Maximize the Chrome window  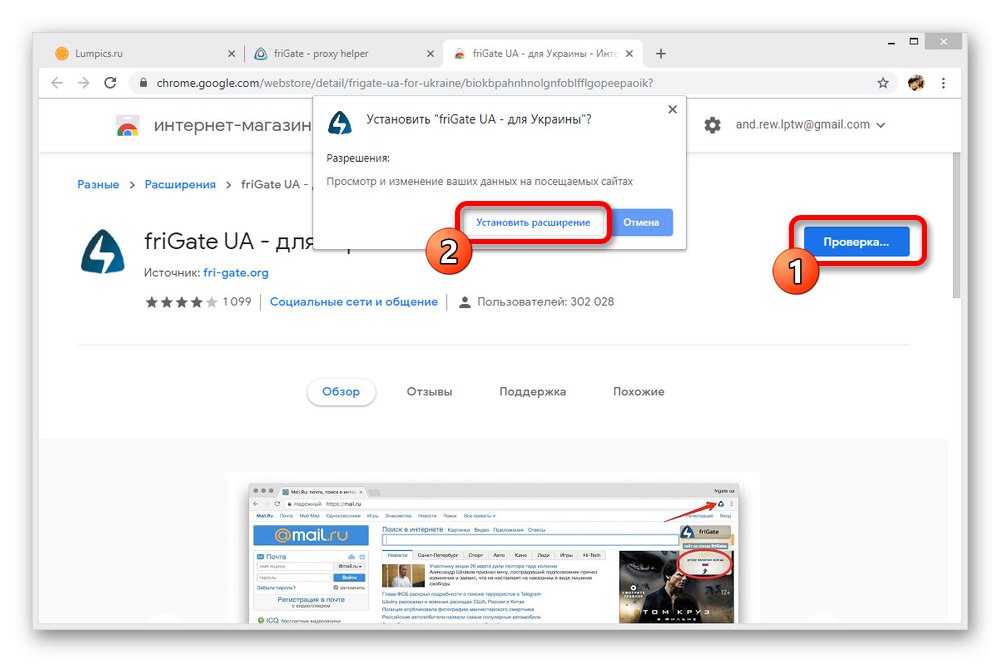tap(914, 42)
